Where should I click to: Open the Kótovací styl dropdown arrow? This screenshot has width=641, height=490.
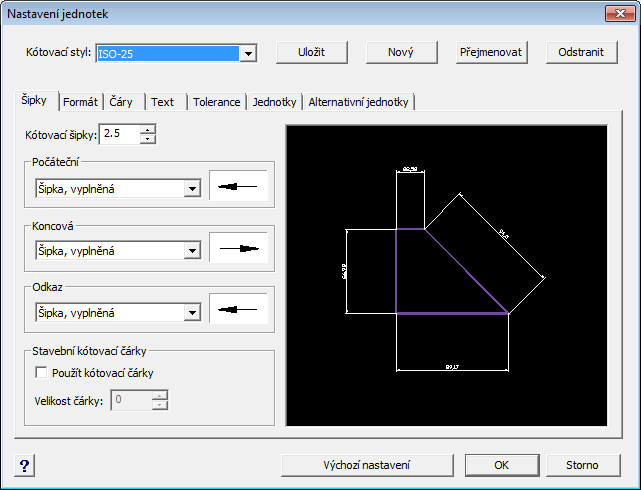(248, 54)
